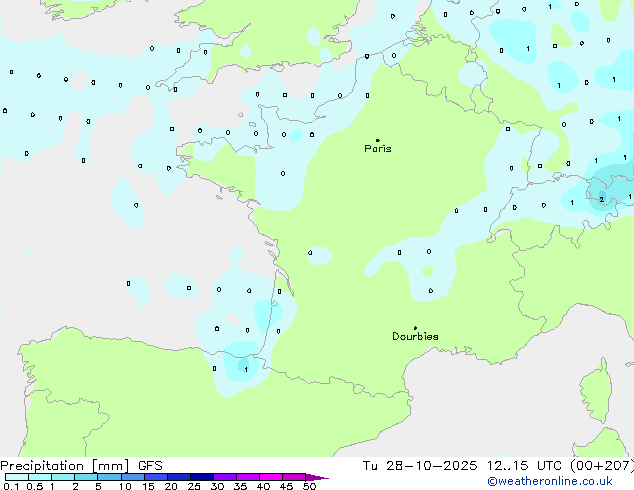Select the 1–2 mm legend color swatch
The height and width of the screenshot is (490, 634).
coord(63,477)
